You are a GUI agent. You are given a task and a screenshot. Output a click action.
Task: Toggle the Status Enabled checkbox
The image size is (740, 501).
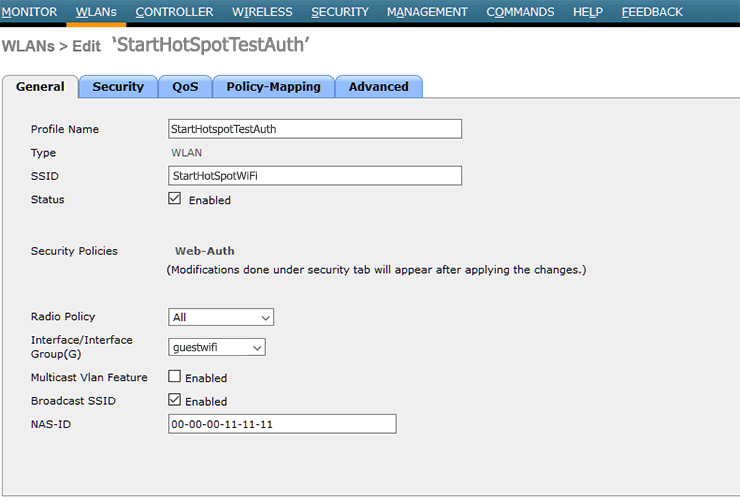[175, 199]
